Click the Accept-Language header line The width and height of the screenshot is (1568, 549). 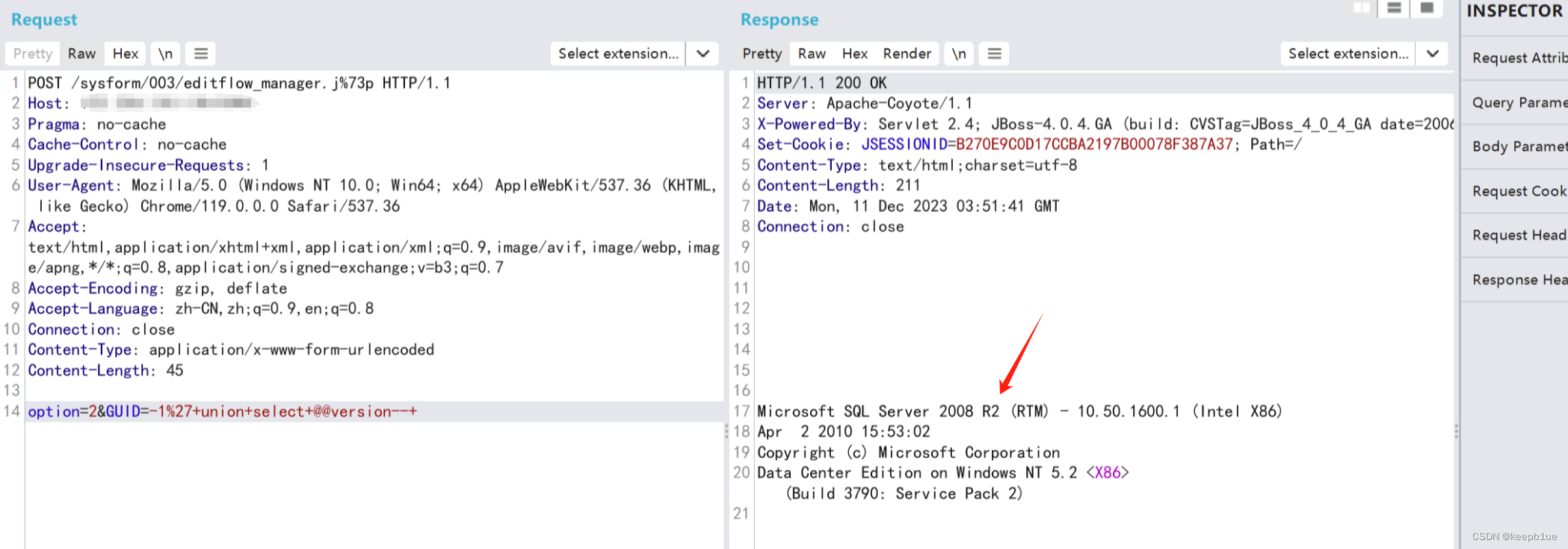pyautogui.click(x=201, y=308)
